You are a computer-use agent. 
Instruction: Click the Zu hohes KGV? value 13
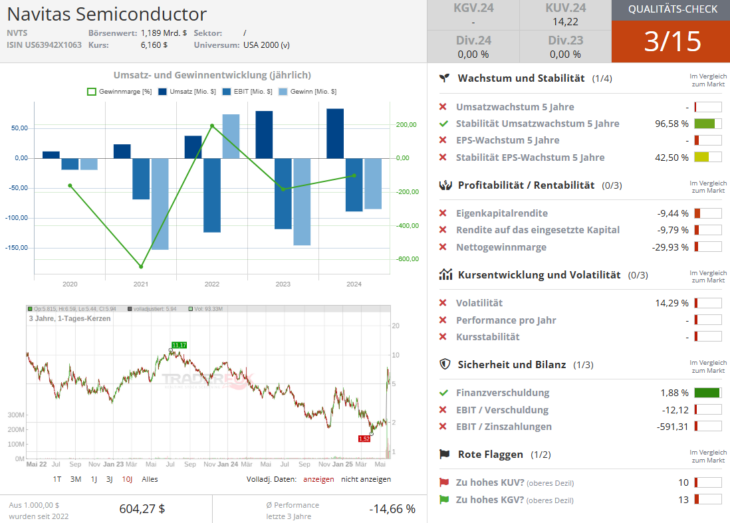coord(683,500)
